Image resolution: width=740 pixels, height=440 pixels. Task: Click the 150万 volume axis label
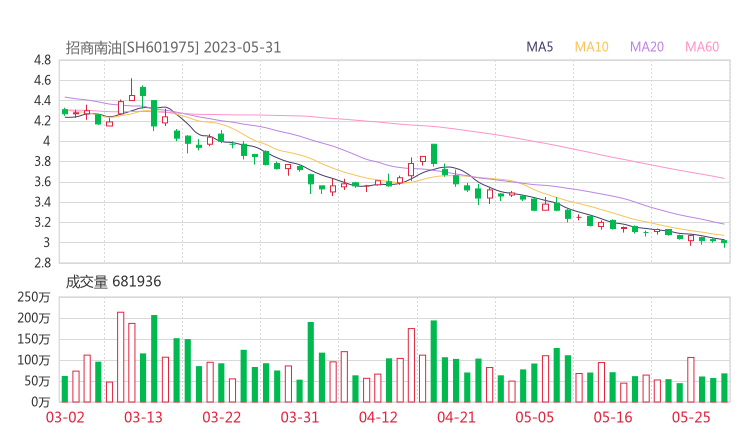pyautogui.click(x=33, y=339)
